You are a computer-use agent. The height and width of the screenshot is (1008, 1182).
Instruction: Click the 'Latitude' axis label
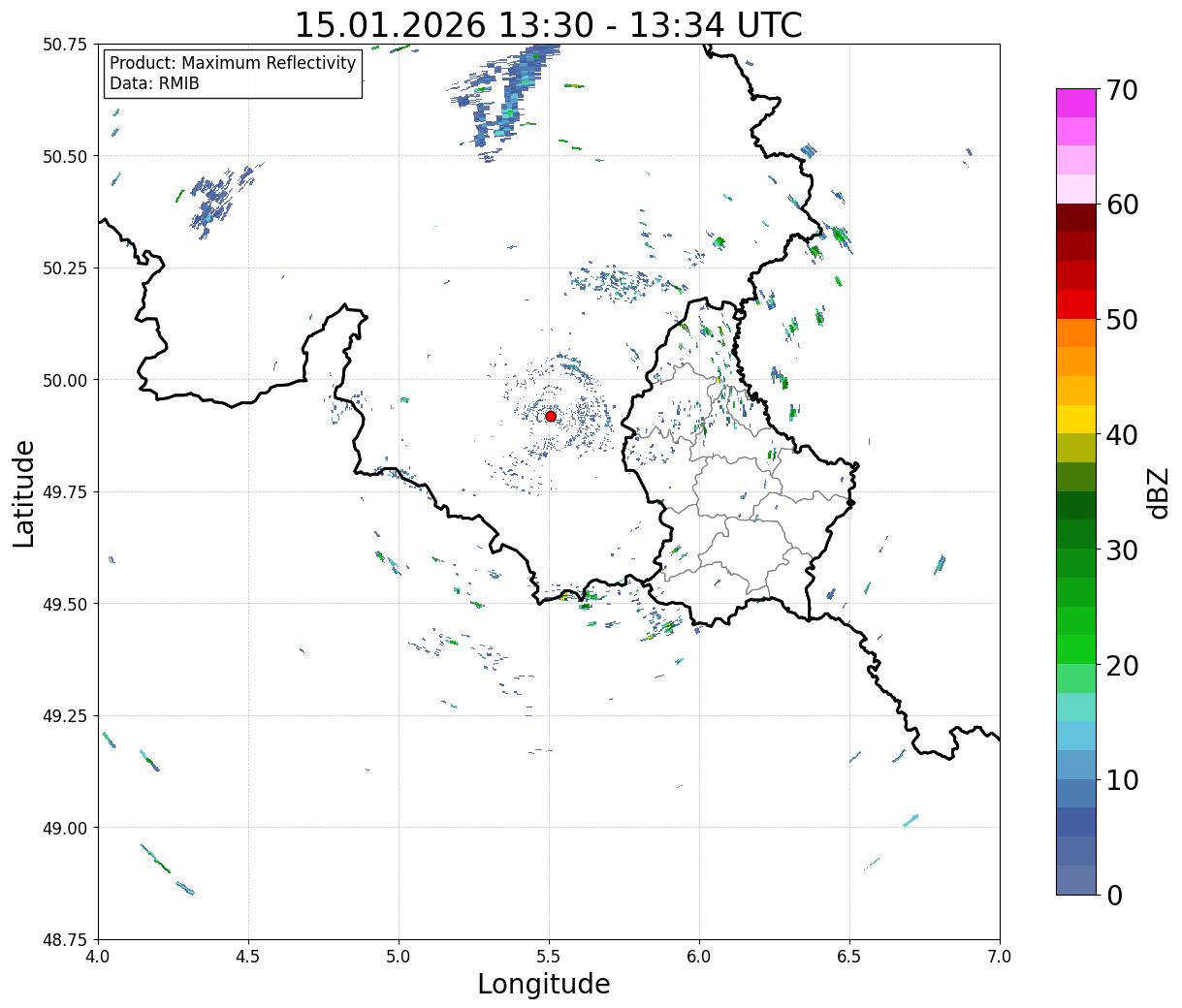click(24, 492)
